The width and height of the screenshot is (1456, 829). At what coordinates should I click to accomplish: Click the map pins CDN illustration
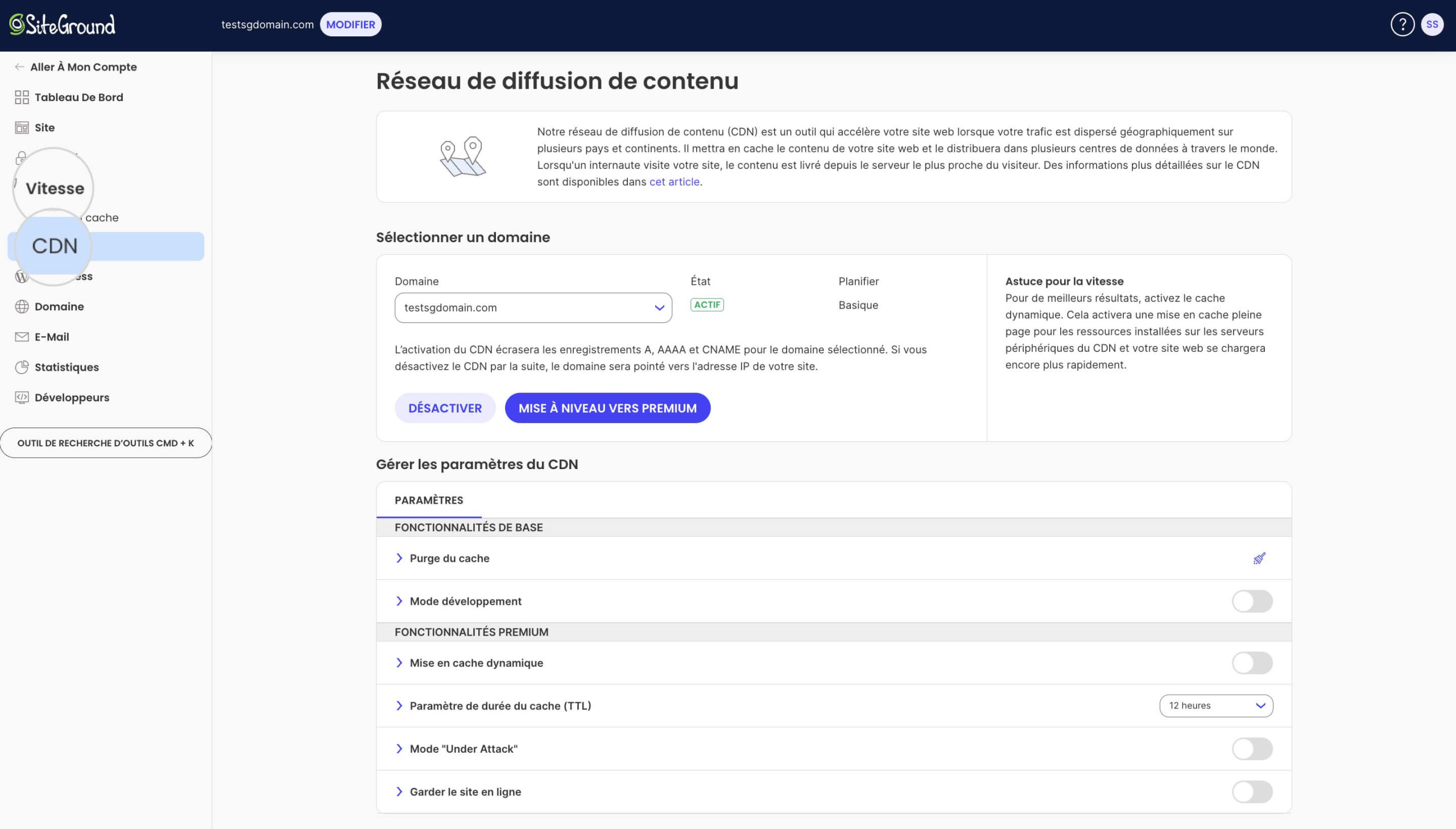point(463,156)
